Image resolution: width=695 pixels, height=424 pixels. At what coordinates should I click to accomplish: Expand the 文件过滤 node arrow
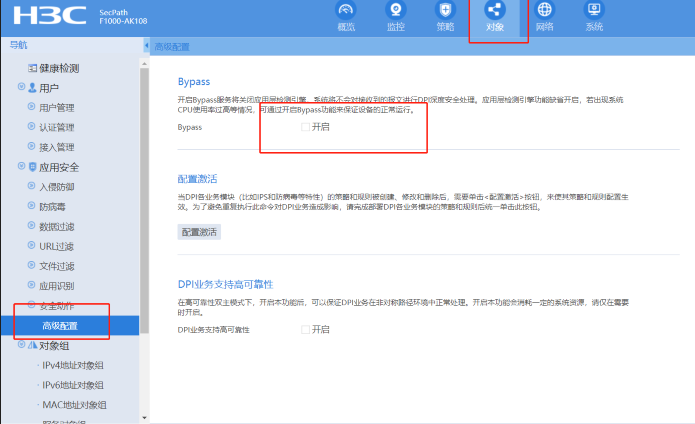[31, 265]
